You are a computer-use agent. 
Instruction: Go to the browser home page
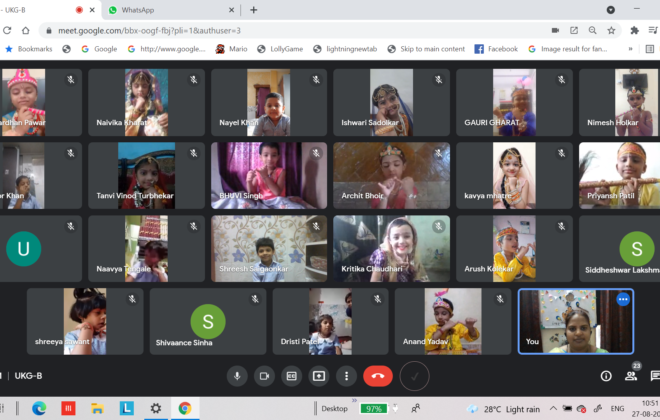pos(26,30)
